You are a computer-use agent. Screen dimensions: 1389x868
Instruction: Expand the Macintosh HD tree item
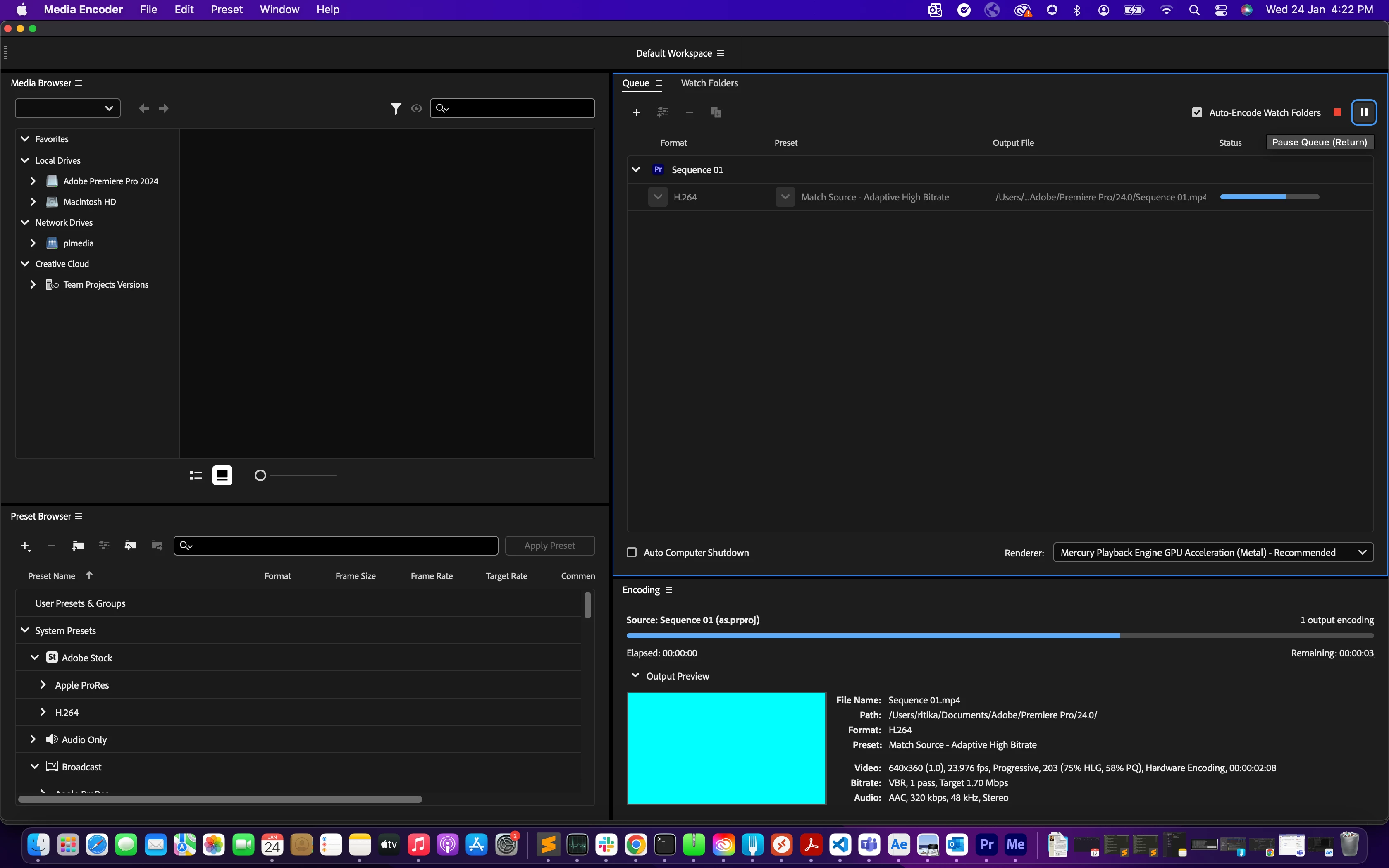coord(33,202)
